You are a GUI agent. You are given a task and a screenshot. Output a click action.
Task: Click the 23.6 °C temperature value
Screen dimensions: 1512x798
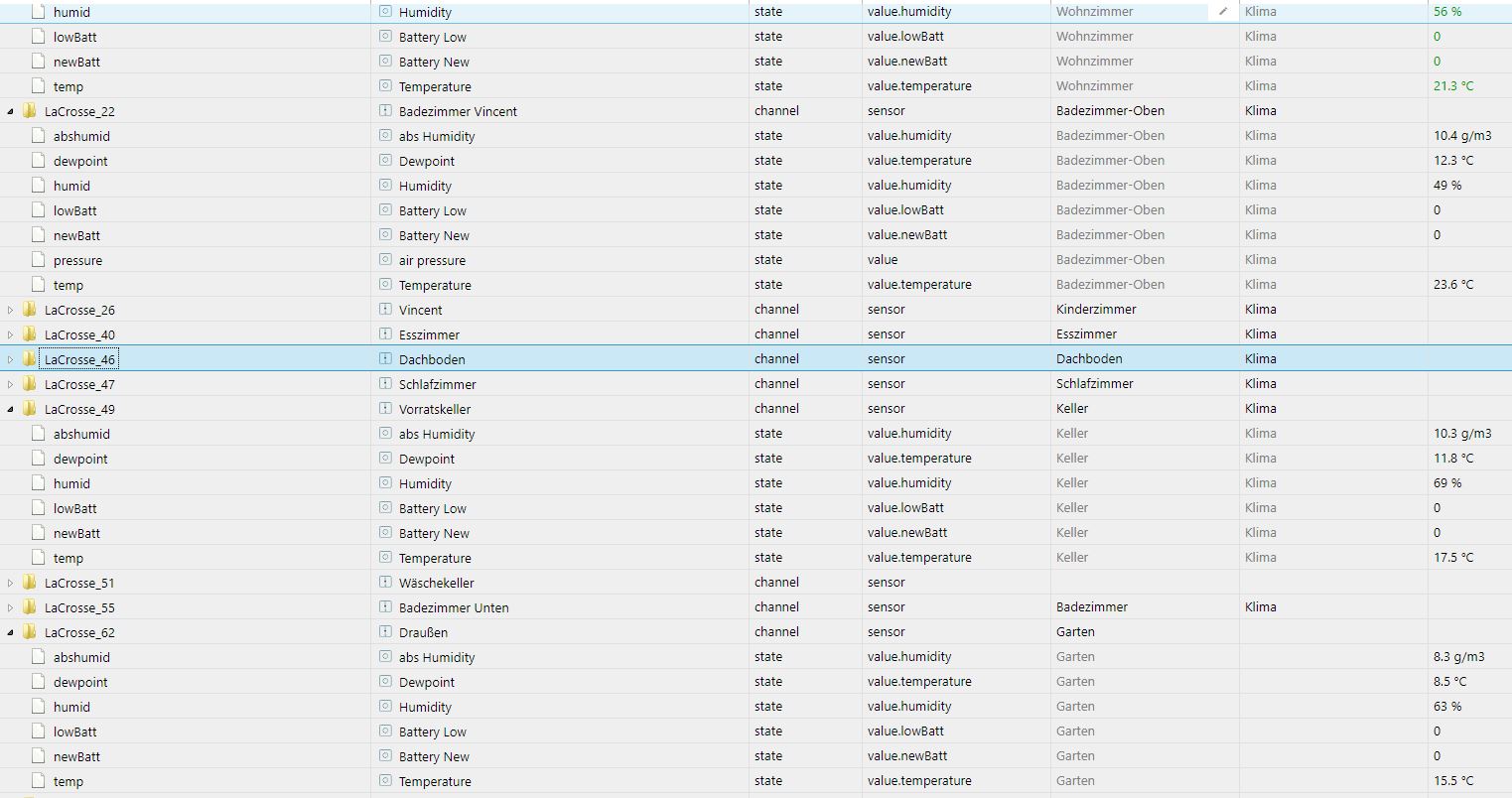(x=1453, y=285)
